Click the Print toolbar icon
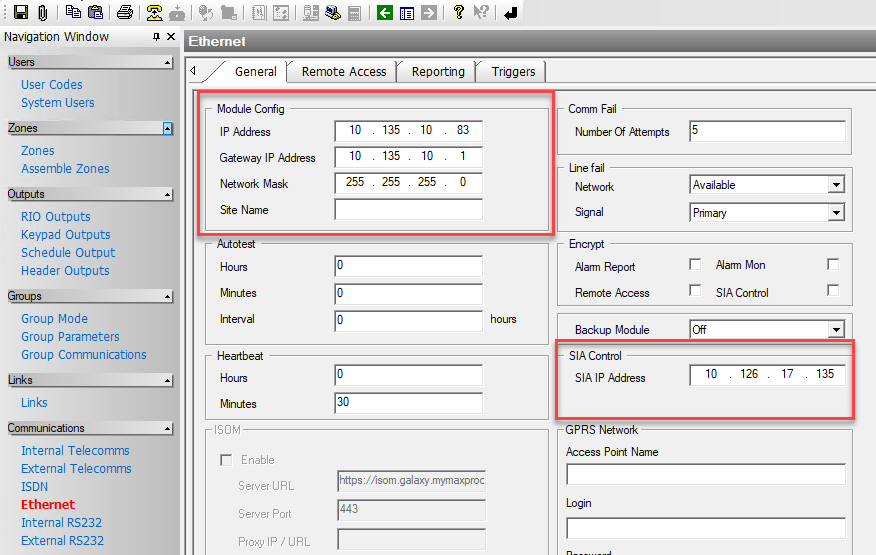 pos(125,13)
